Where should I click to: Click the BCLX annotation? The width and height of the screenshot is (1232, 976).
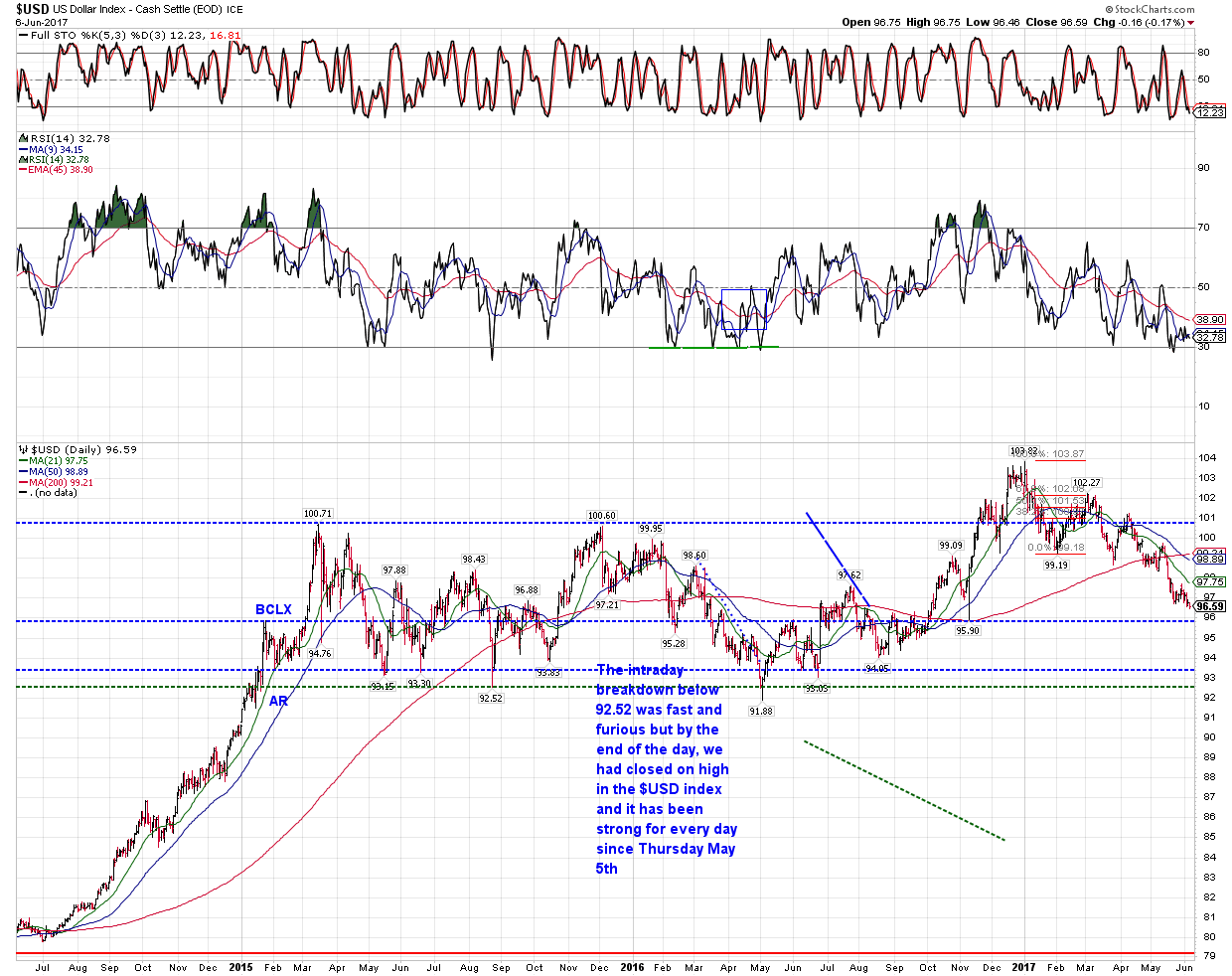[273, 609]
